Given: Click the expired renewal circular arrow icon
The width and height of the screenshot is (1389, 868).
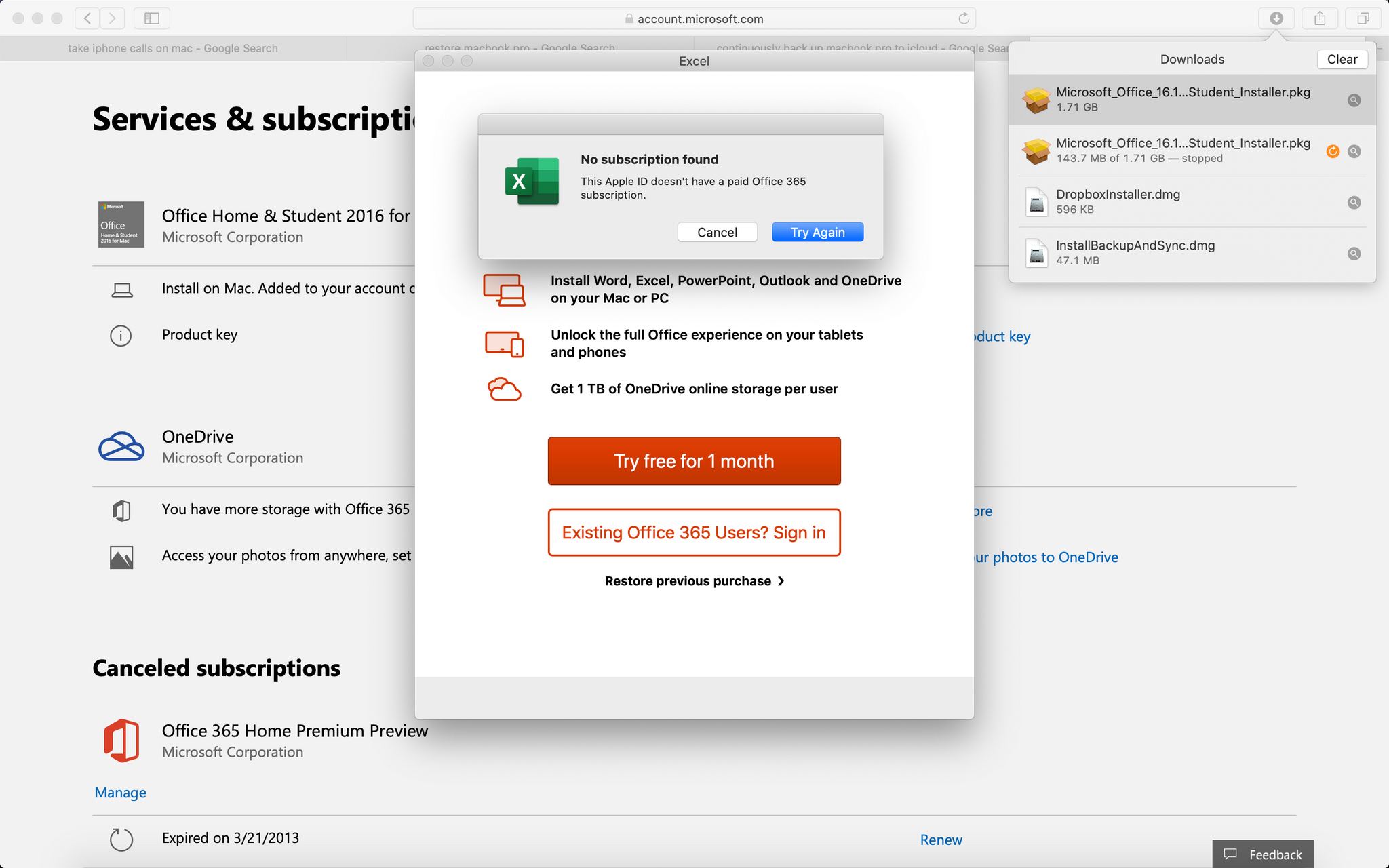Looking at the screenshot, I should pos(121,840).
